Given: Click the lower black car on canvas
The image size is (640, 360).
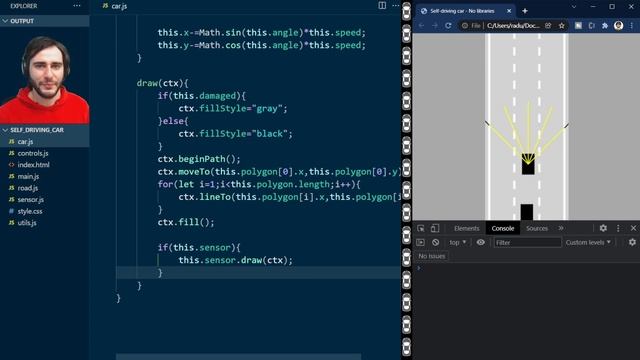Looking at the screenshot, I should click(x=527, y=212).
